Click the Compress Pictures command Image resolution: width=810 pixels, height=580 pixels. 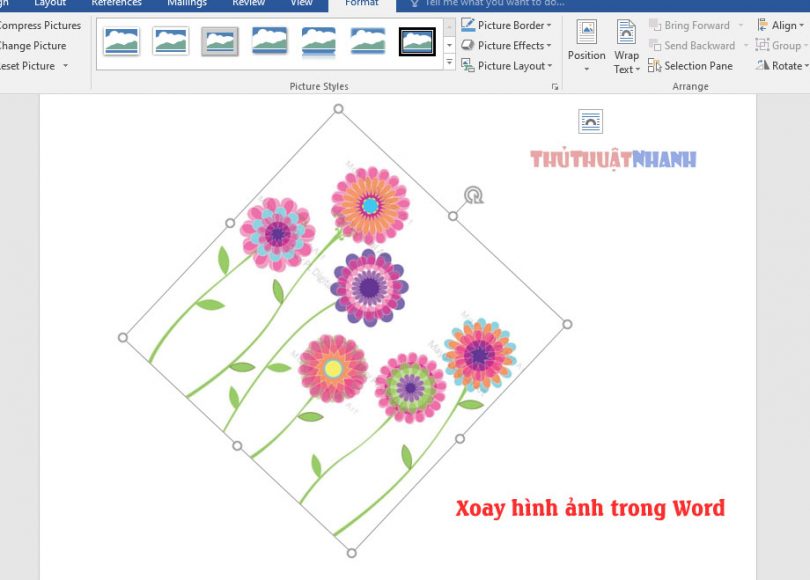pyautogui.click(x=40, y=25)
